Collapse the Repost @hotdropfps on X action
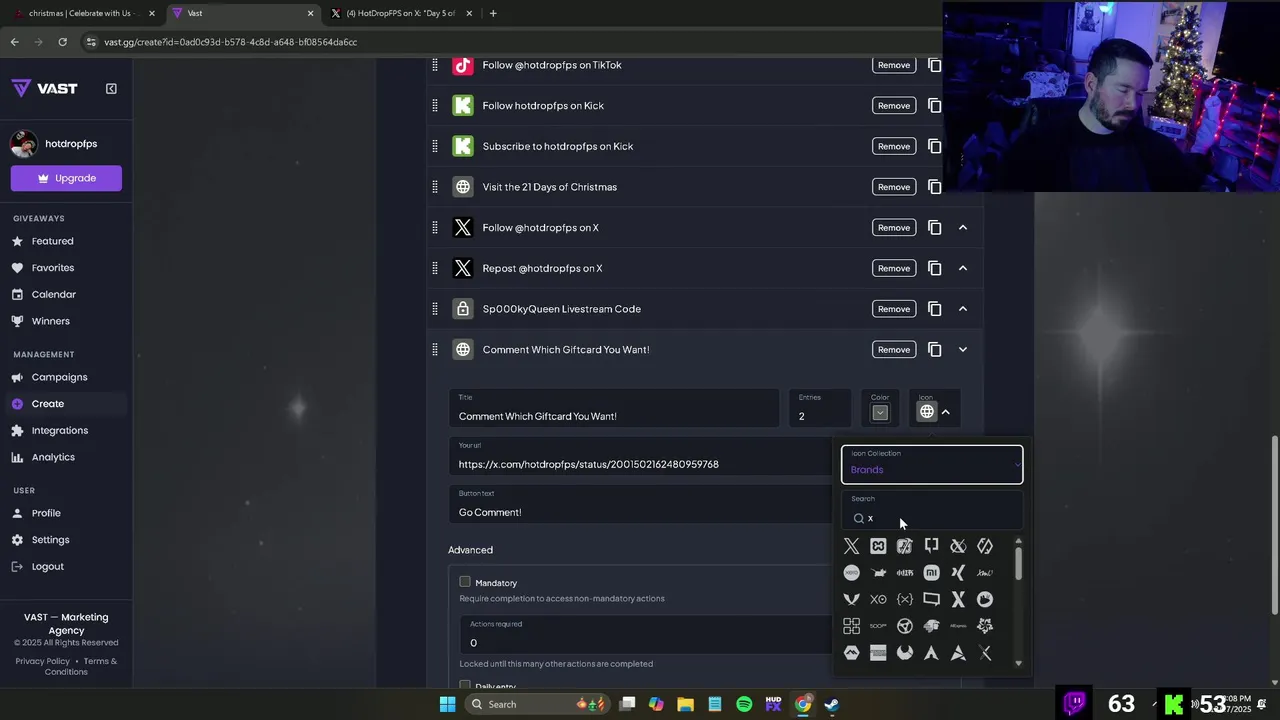This screenshot has height=720, width=1280. coord(963,268)
